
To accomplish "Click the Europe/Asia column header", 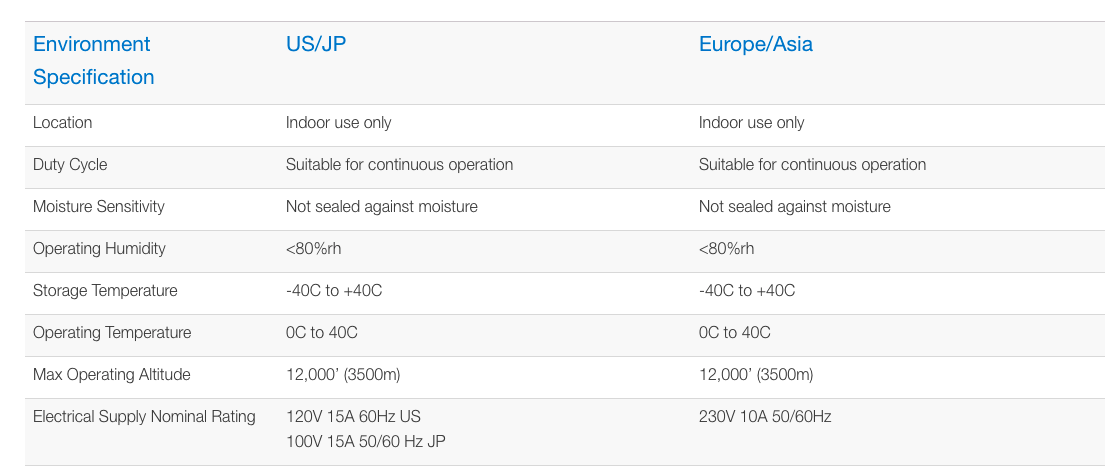I will click(755, 44).
